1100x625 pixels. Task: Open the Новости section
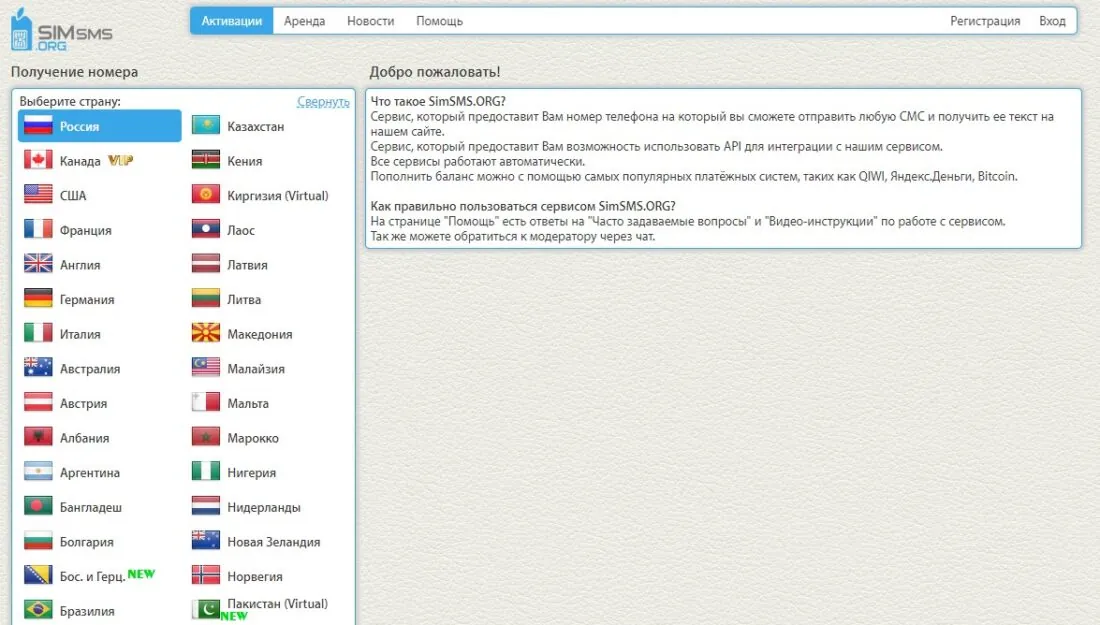click(x=370, y=20)
